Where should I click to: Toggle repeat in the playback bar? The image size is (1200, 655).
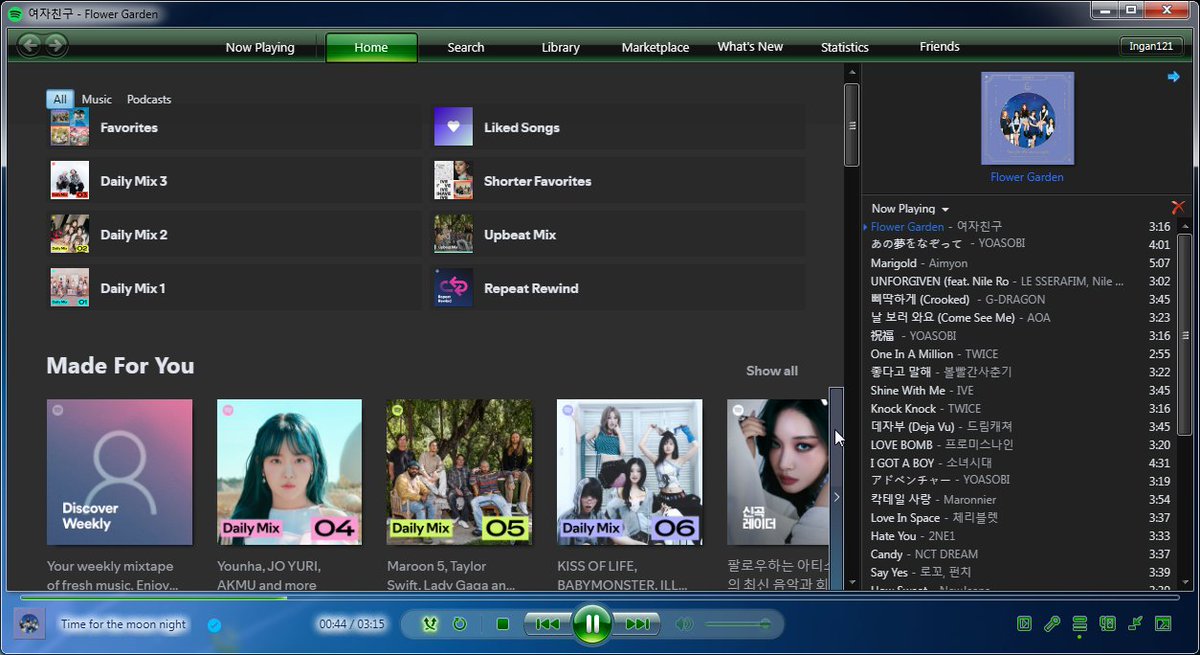coord(459,624)
